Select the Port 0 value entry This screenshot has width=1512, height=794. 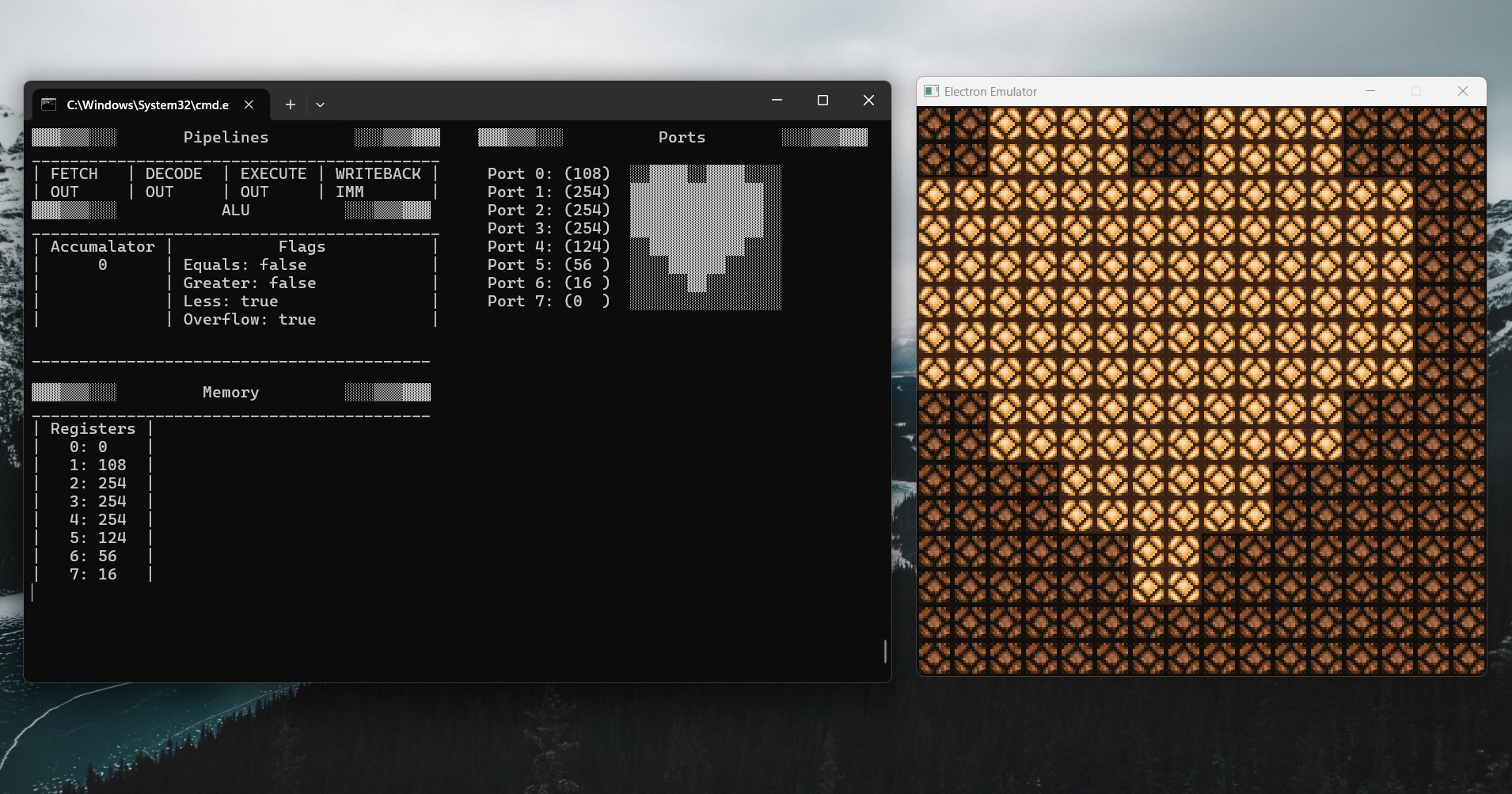point(548,173)
